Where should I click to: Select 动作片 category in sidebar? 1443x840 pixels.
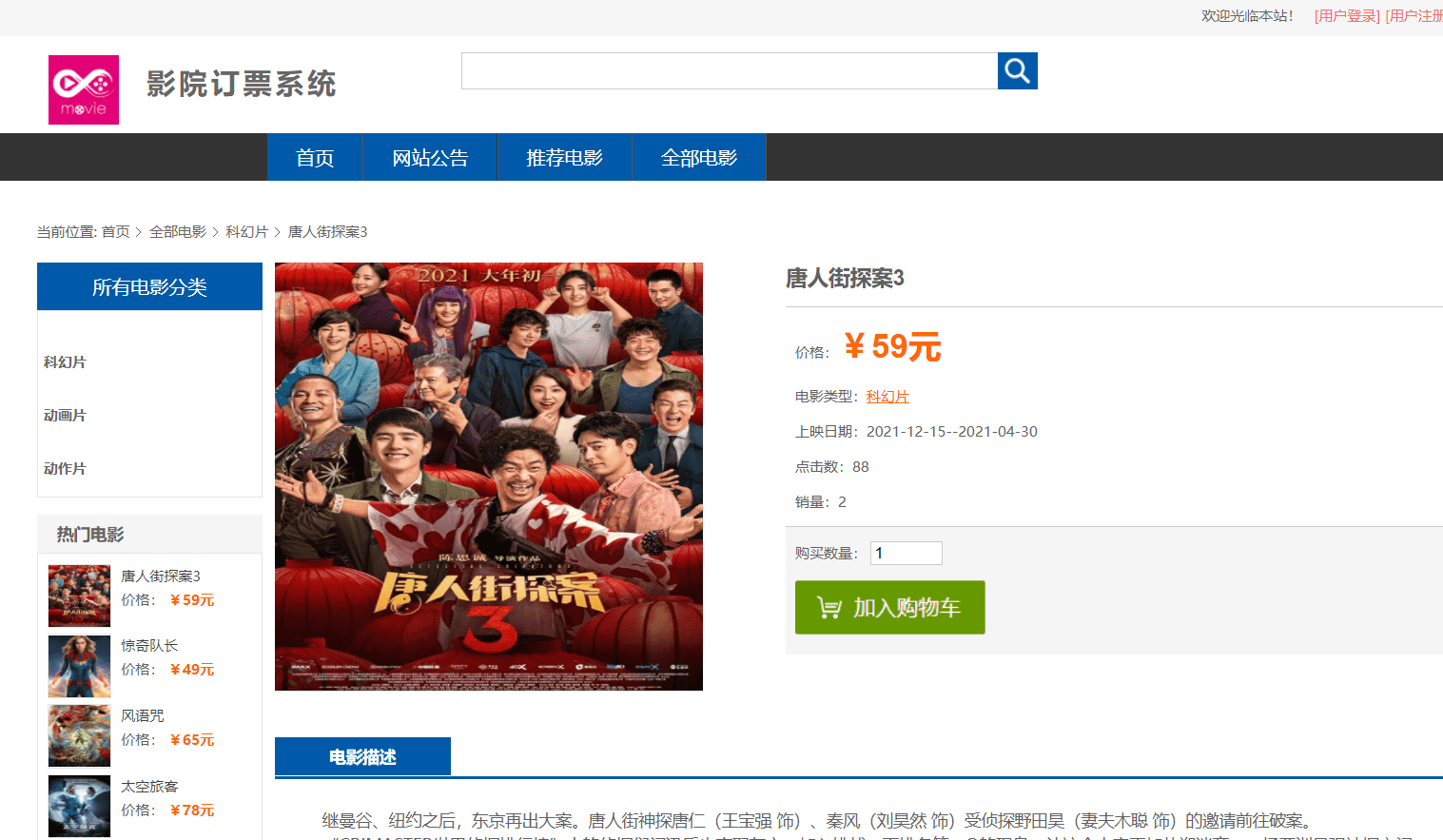pyautogui.click(x=65, y=469)
